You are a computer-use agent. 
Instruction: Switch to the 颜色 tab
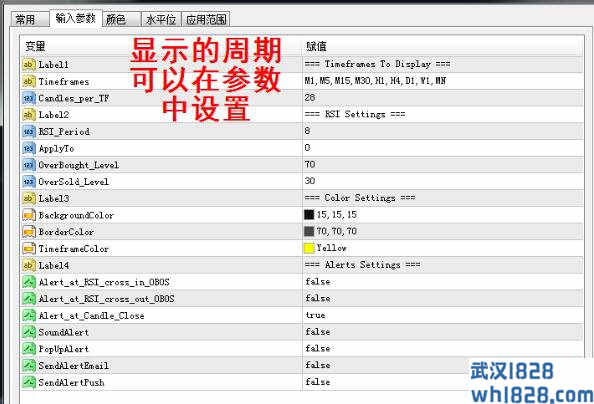click(x=122, y=19)
